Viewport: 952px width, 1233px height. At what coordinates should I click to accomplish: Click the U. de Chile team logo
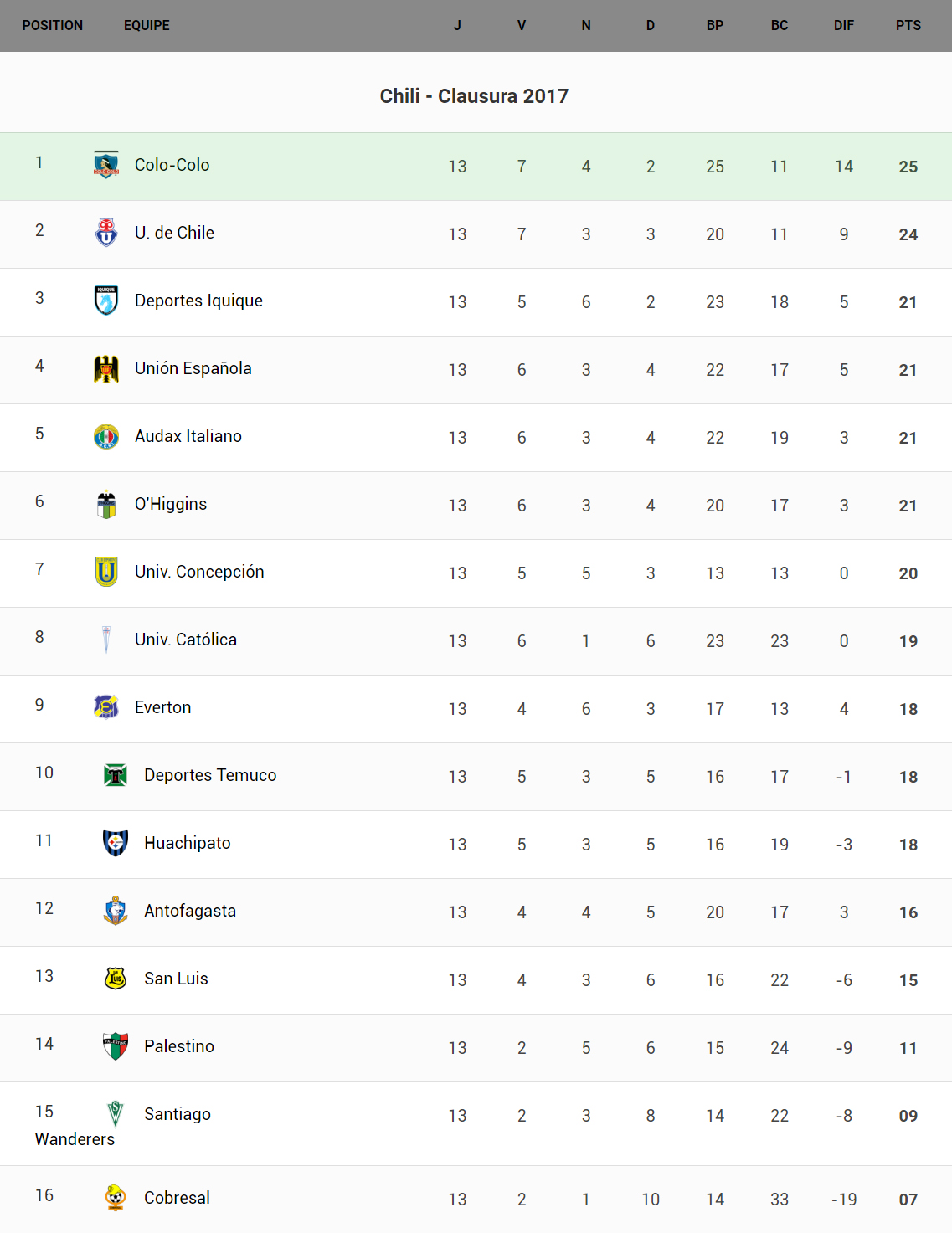(106, 233)
